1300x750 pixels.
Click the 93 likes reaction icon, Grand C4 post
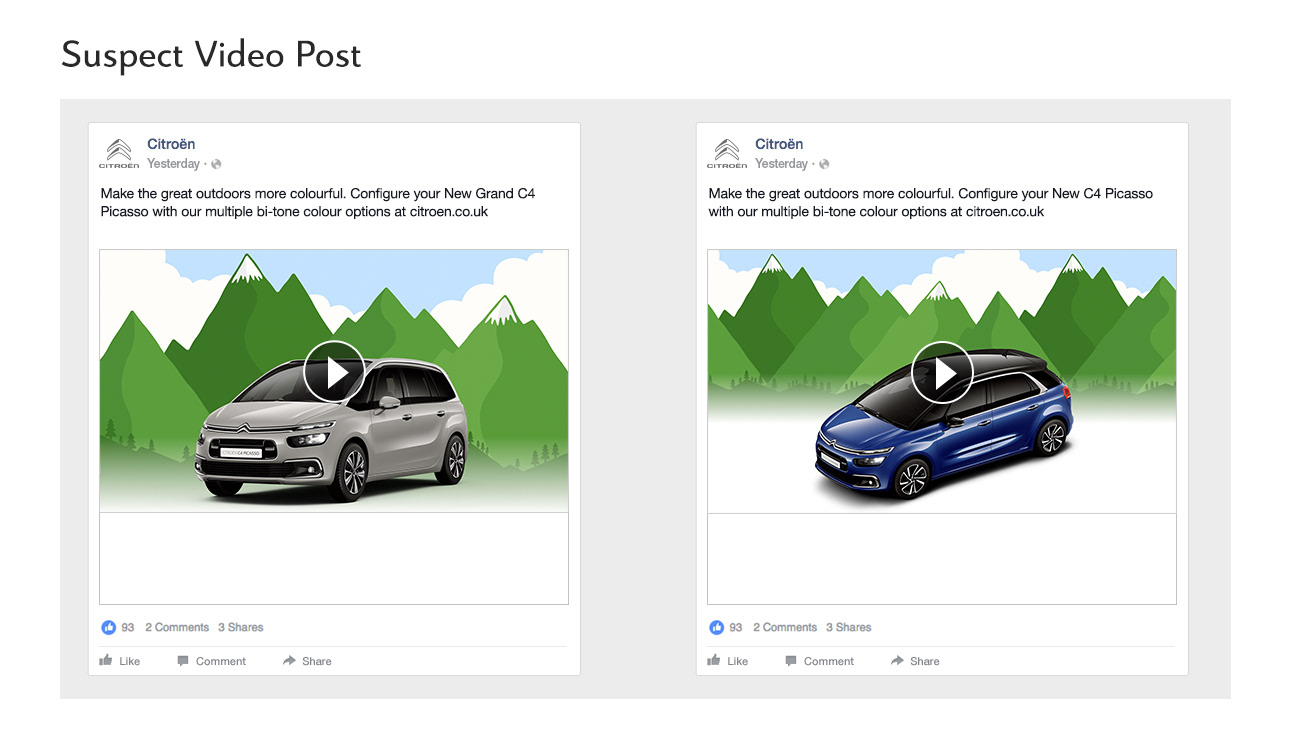click(108, 627)
